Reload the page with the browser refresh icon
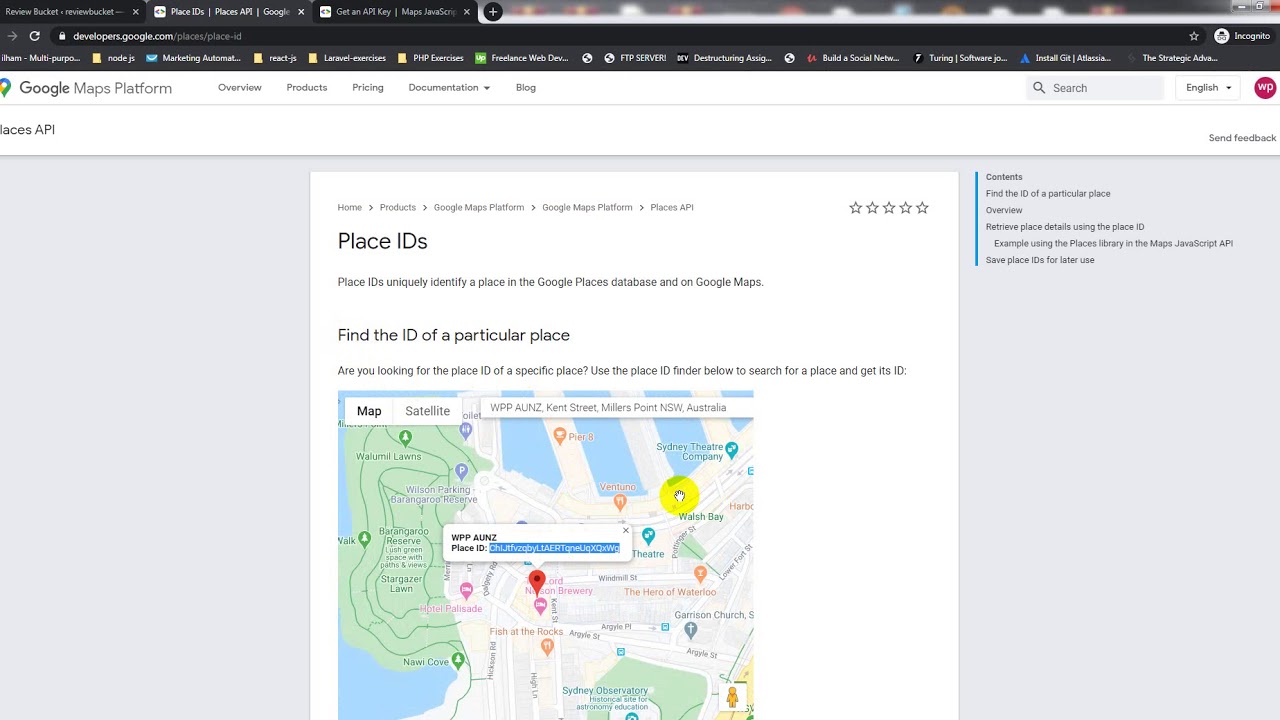Viewport: 1280px width, 720px height. (34, 36)
